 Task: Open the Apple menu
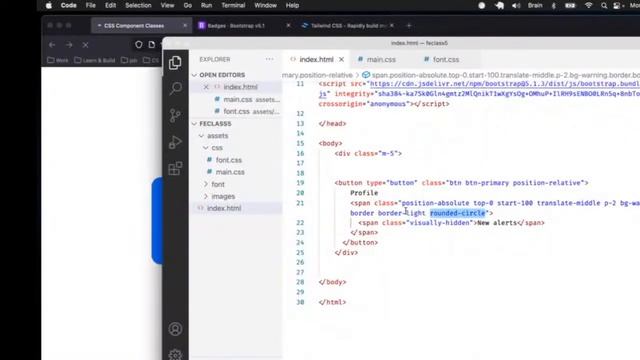click(x=49, y=5)
